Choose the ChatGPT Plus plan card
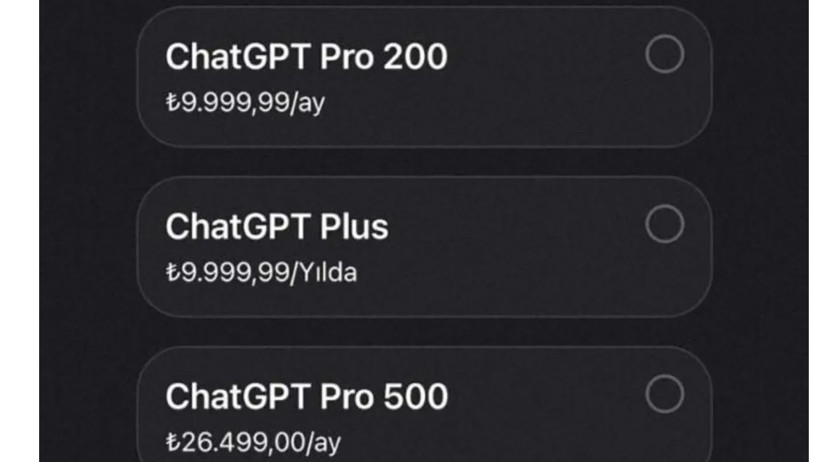The image size is (820, 462). [424, 247]
